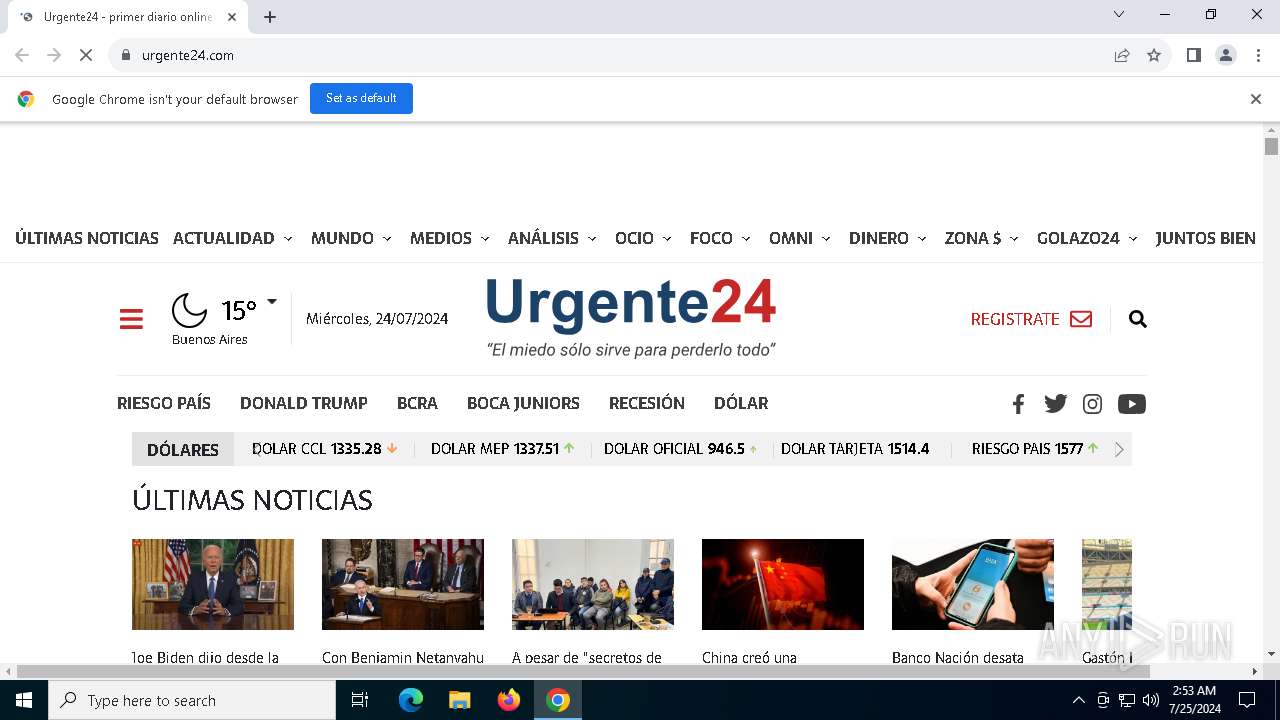Select the Urgente24 browser tab
This screenshot has width=1280, height=720.
coord(127,17)
